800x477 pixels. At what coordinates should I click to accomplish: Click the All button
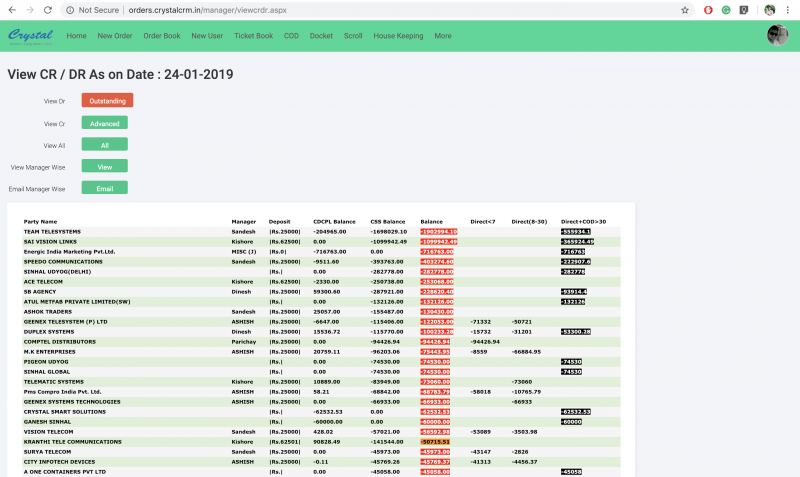[105, 145]
